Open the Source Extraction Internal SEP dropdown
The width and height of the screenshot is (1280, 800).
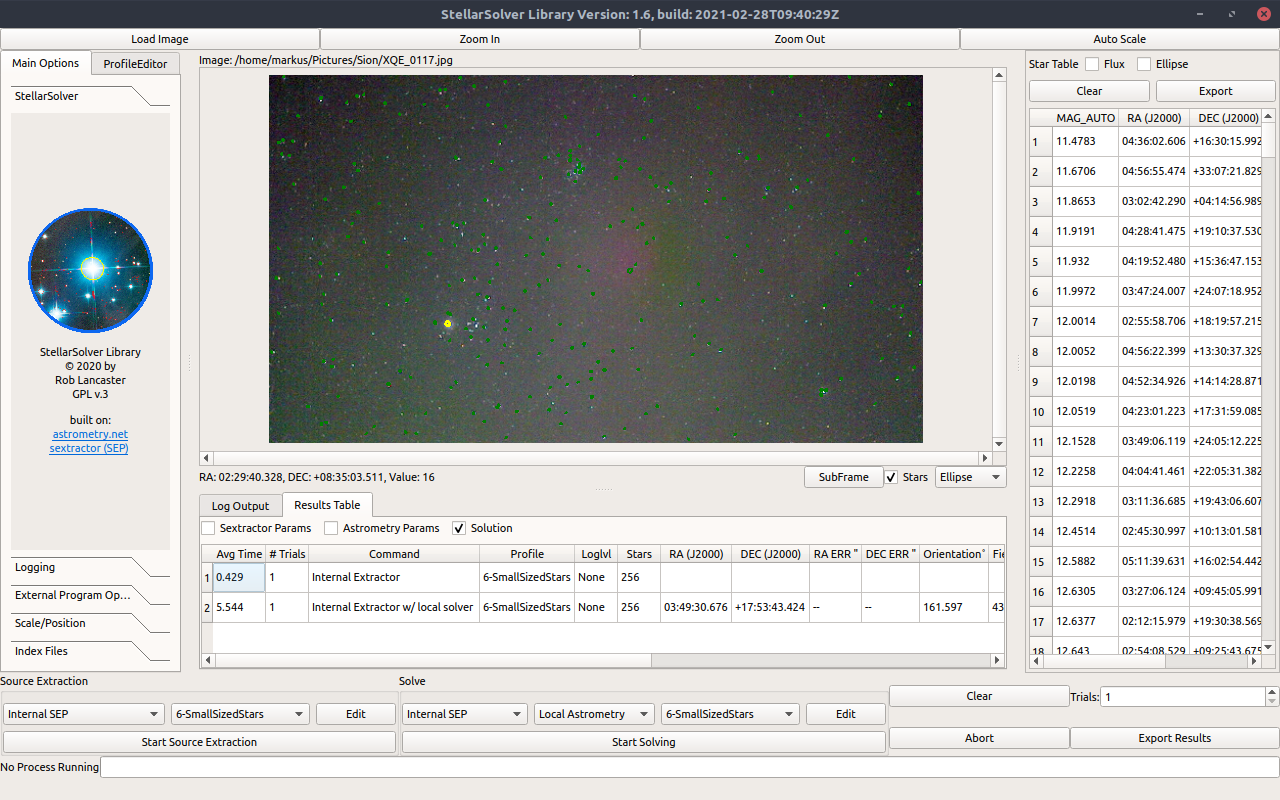point(84,714)
